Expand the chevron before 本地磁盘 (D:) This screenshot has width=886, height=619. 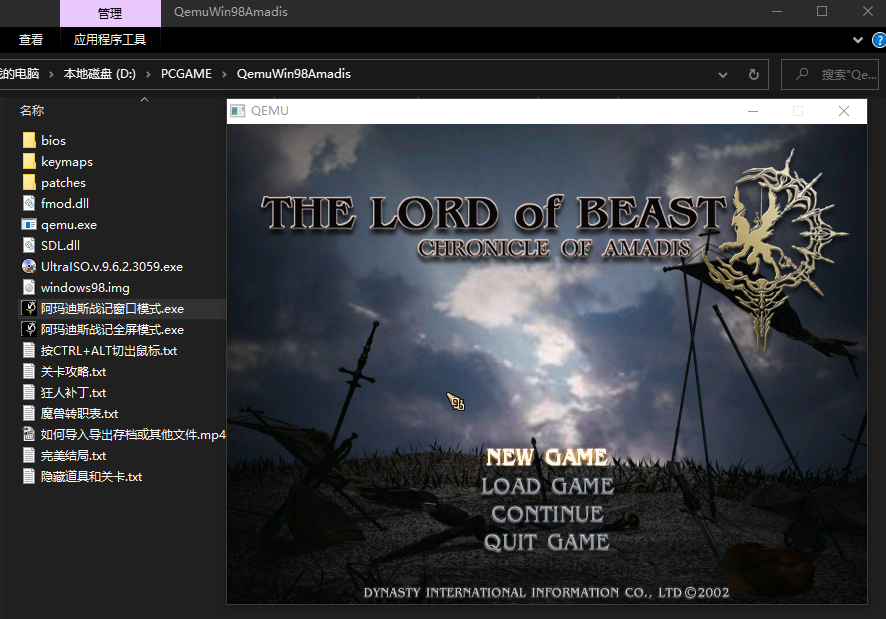[51, 74]
